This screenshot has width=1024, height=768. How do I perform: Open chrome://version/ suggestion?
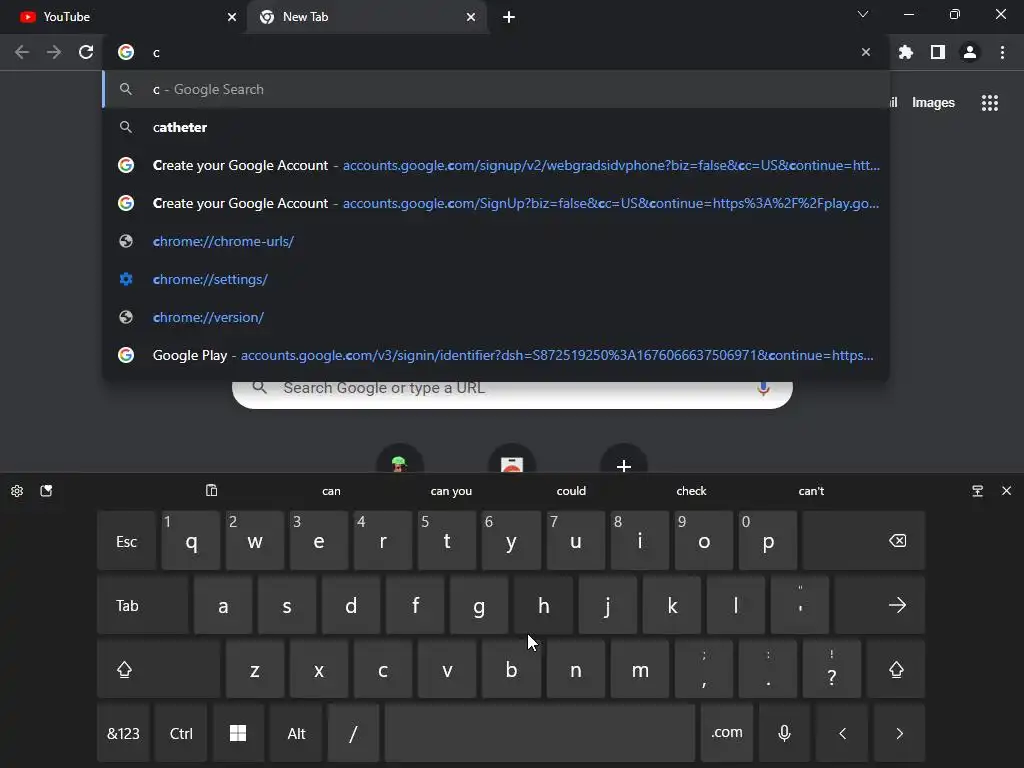[496, 317]
